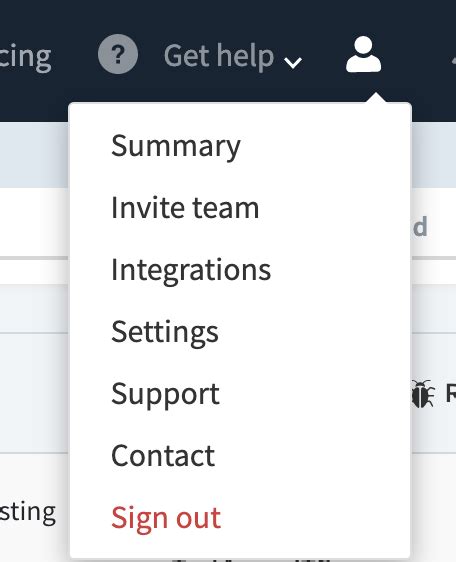
Task: Open the user profile account icon
Action: coord(364,54)
